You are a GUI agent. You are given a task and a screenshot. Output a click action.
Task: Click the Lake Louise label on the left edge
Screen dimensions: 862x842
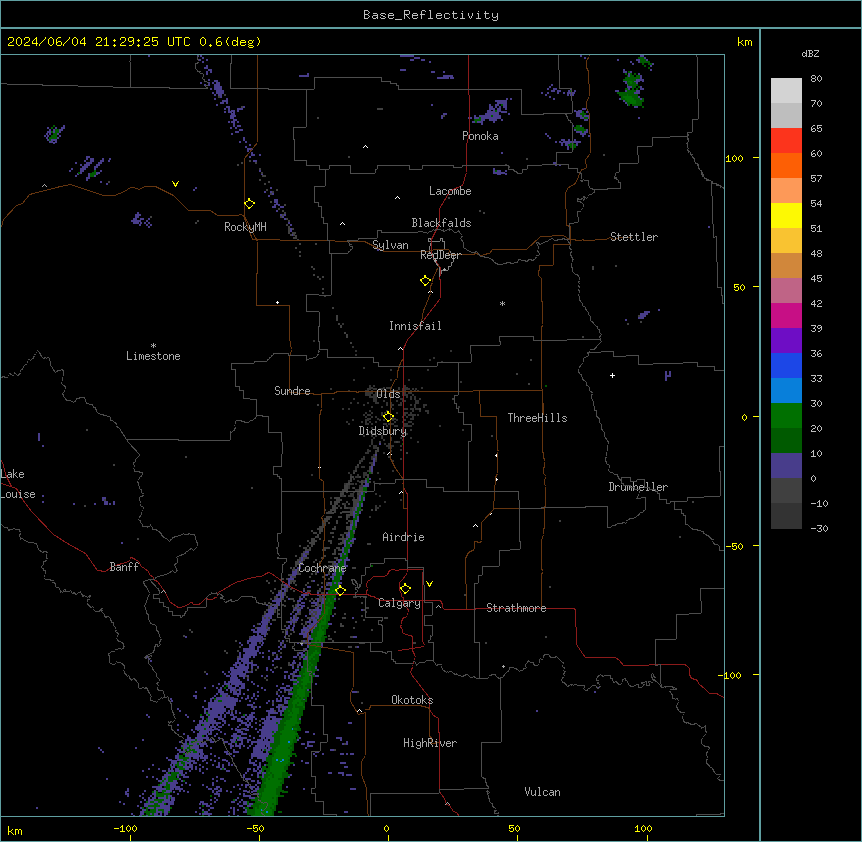coord(18,484)
